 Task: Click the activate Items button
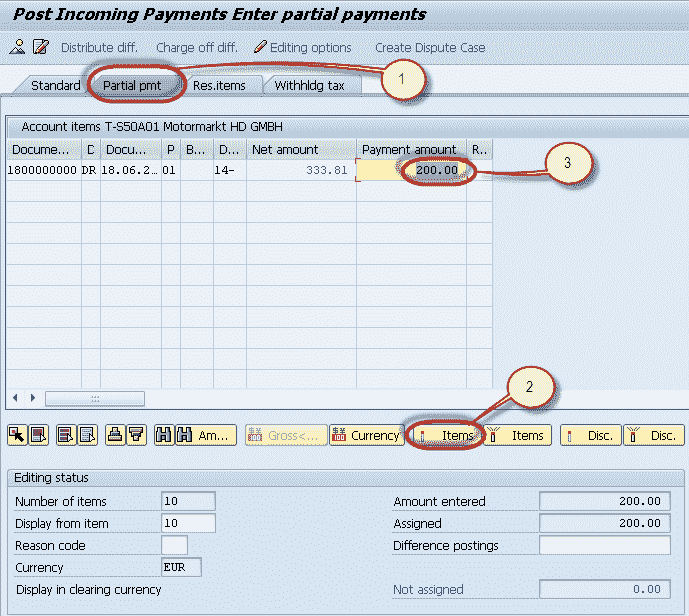pos(446,435)
